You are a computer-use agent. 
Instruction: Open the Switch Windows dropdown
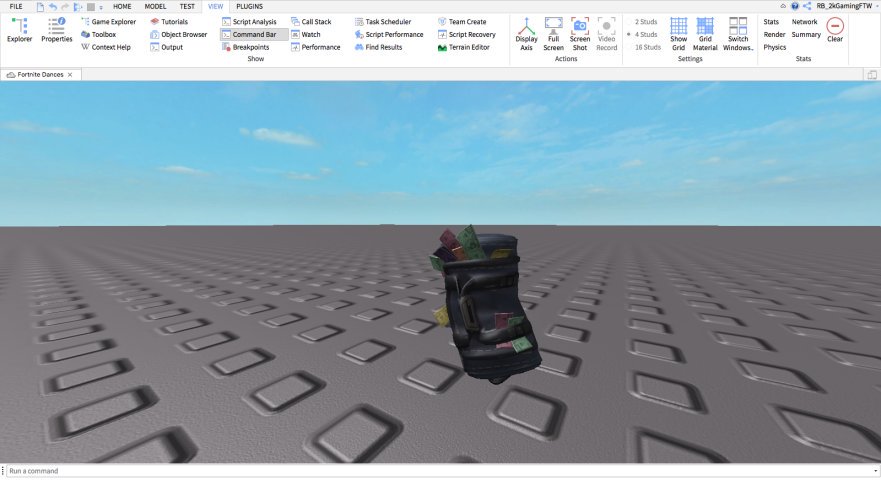point(738,34)
